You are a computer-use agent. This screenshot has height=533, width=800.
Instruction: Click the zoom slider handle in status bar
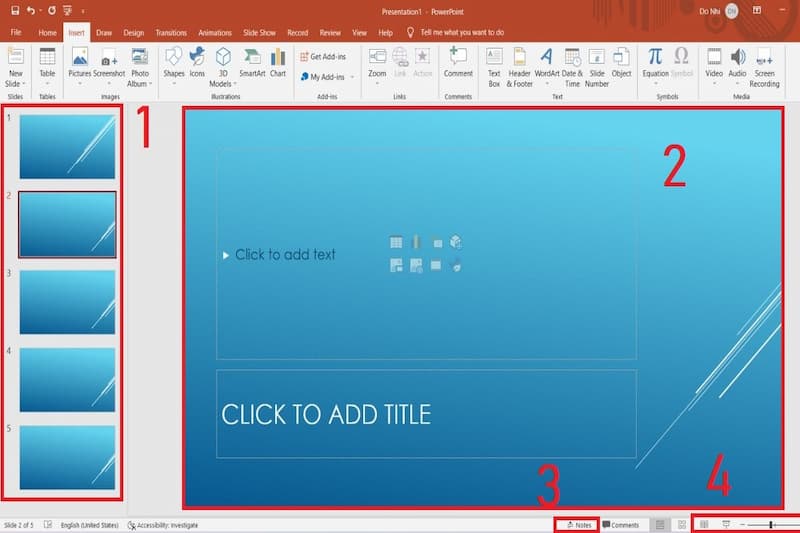tap(771, 524)
